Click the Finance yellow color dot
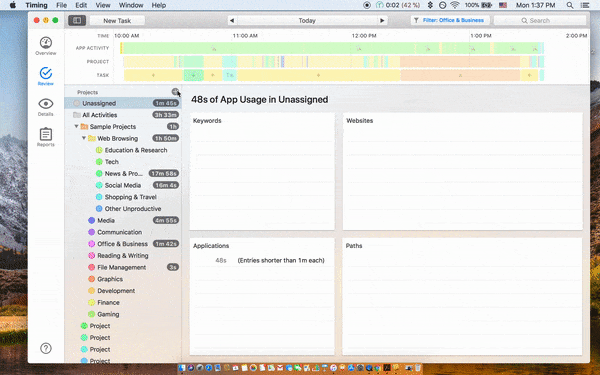Image resolution: width=600 pixels, height=375 pixels. point(91,303)
